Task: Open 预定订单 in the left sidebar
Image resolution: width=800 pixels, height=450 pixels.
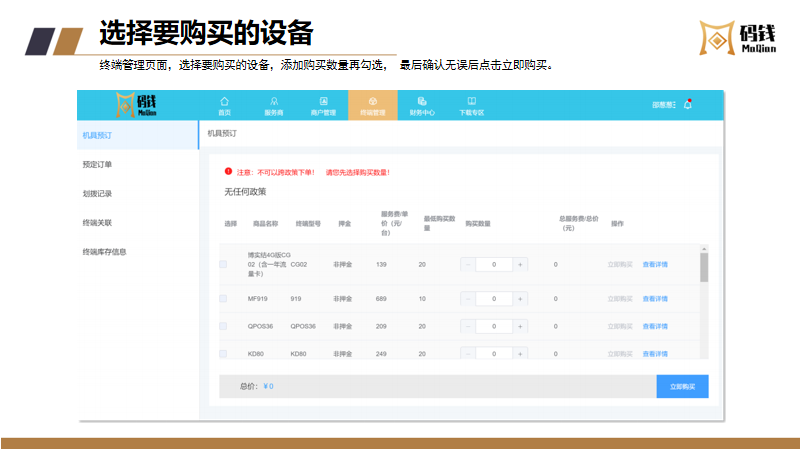Action: click(x=97, y=164)
